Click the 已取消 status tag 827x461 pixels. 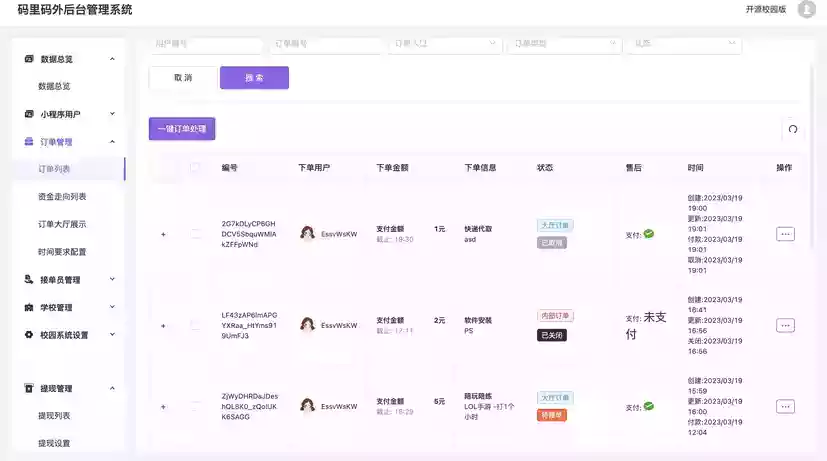552,243
